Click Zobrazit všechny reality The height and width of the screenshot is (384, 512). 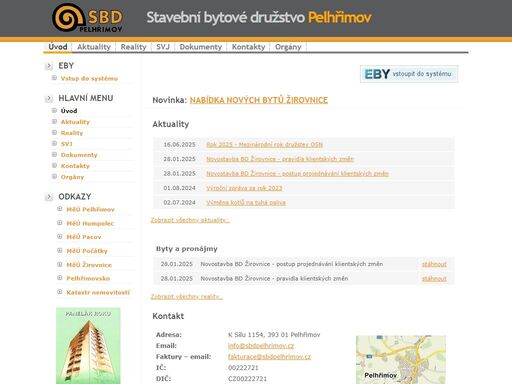187,297
